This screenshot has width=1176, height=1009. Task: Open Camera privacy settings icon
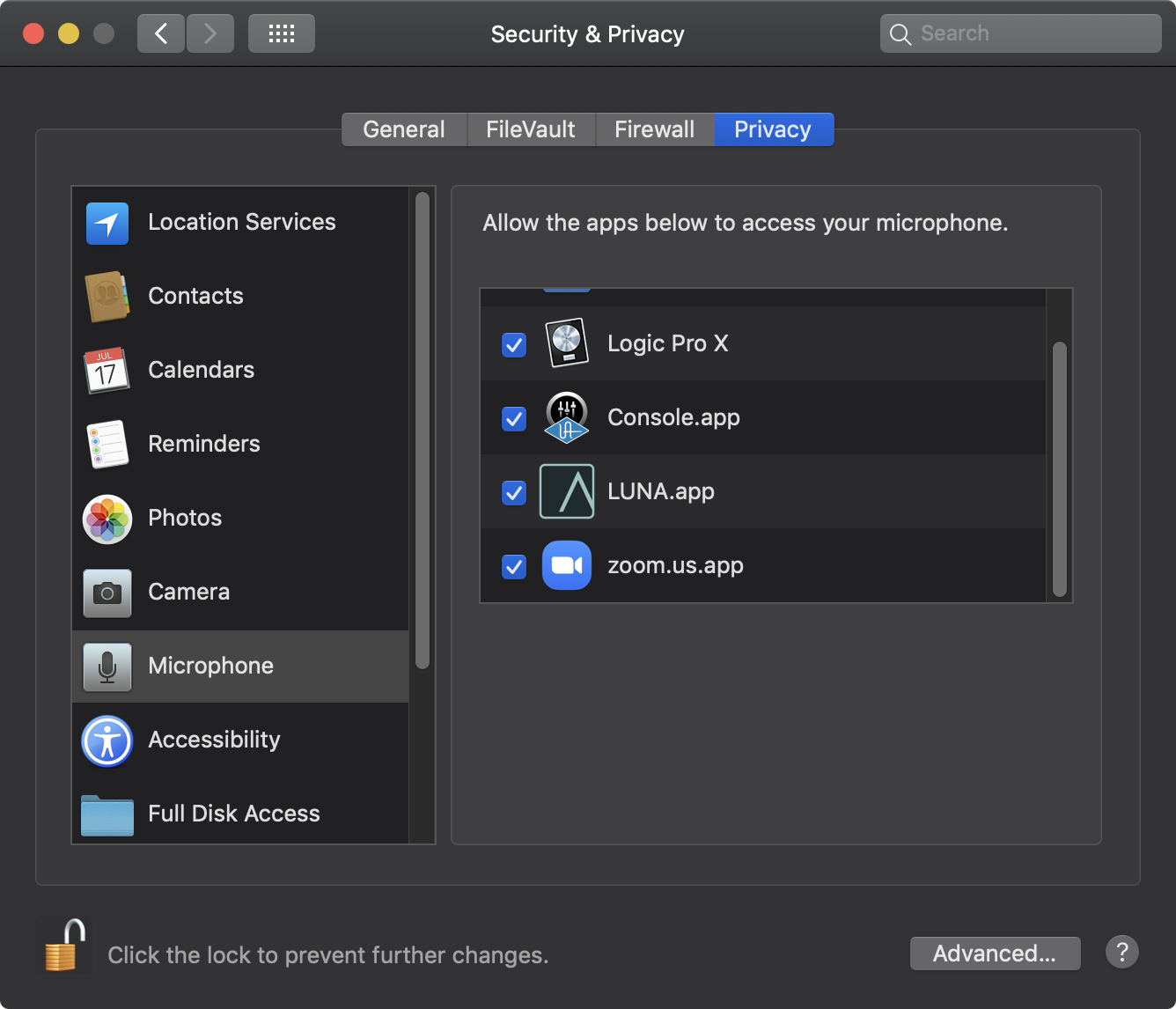(x=107, y=593)
